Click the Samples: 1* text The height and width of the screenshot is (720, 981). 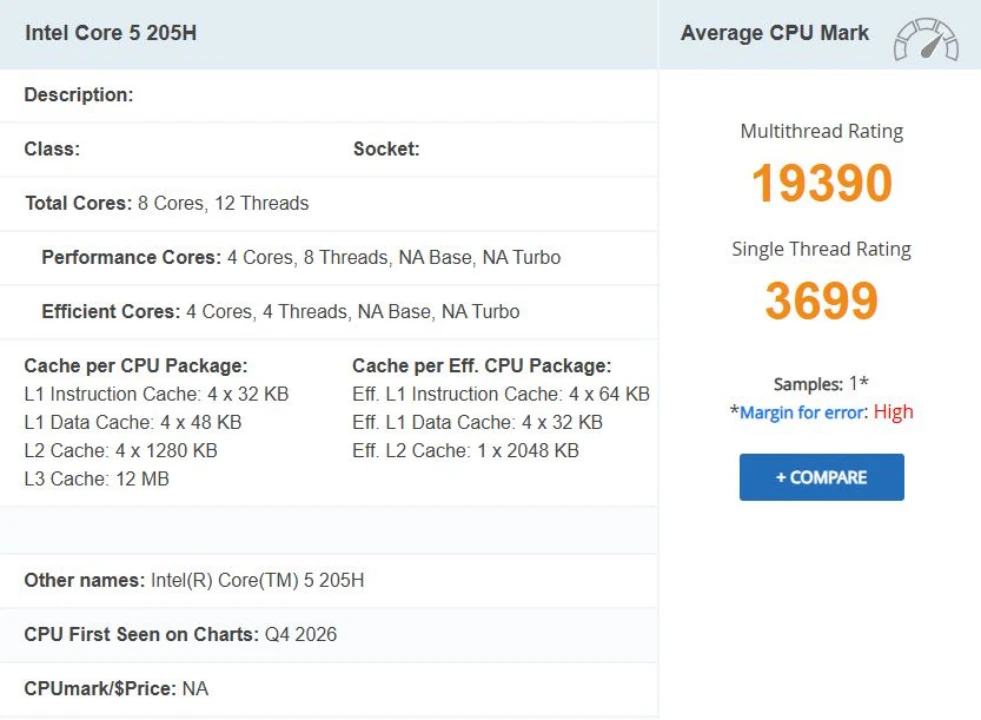tap(821, 383)
